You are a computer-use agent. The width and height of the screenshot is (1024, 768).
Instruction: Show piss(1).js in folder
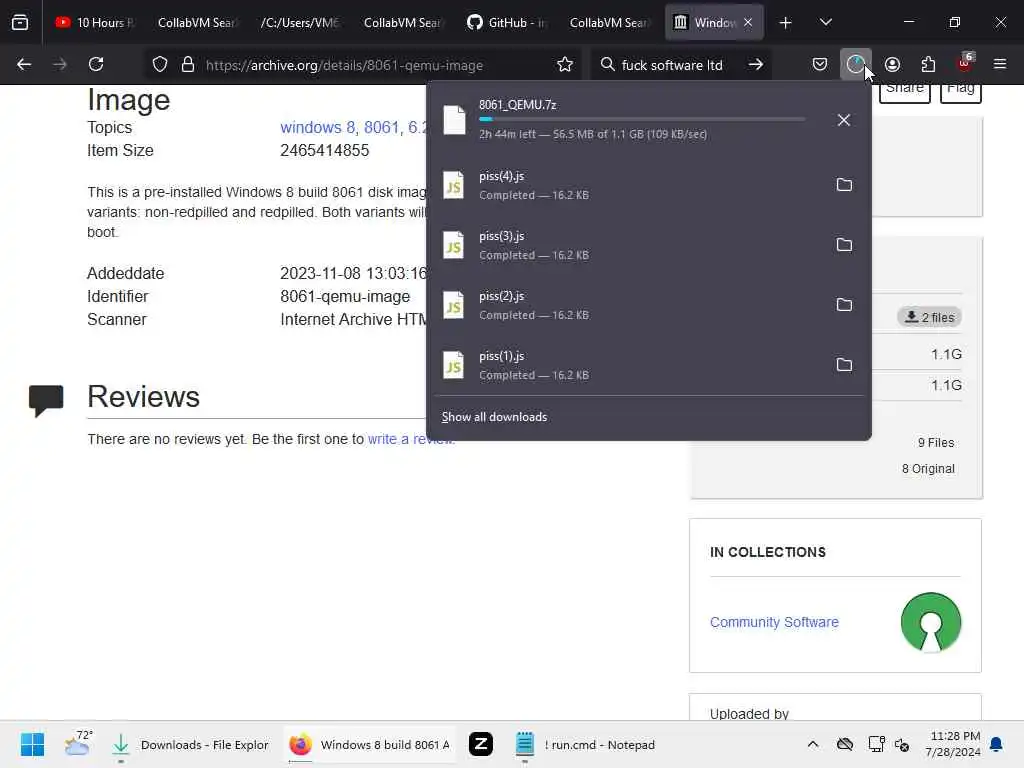click(x=844, y=365)
